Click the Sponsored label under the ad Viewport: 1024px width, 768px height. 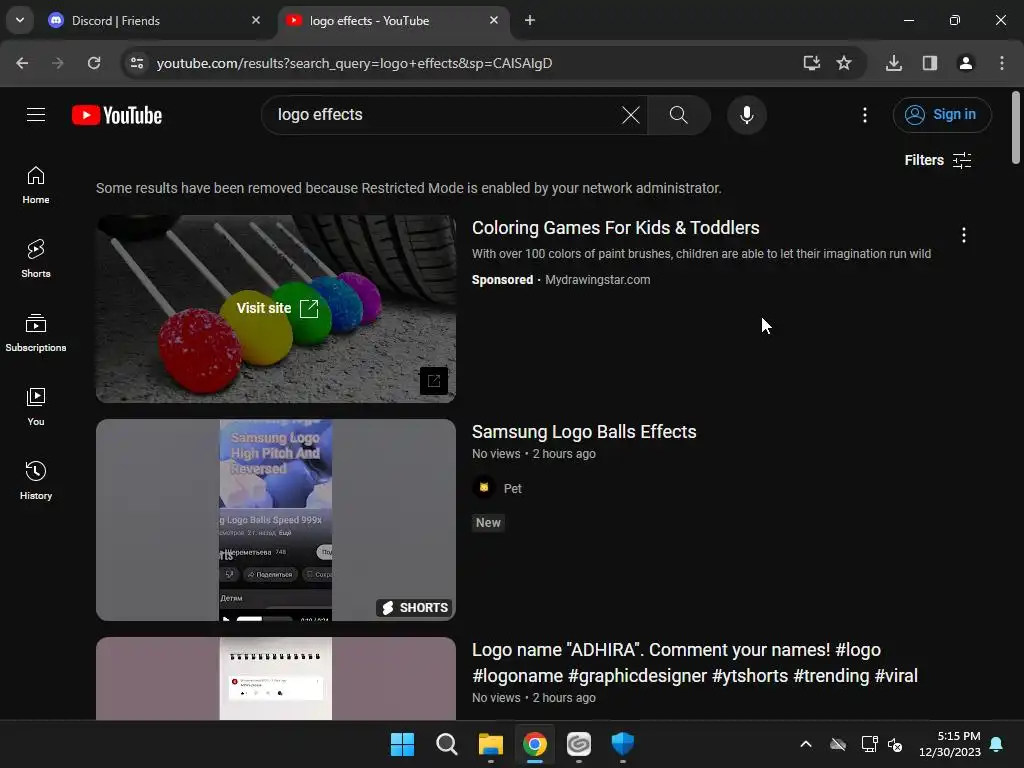point(502,280)
